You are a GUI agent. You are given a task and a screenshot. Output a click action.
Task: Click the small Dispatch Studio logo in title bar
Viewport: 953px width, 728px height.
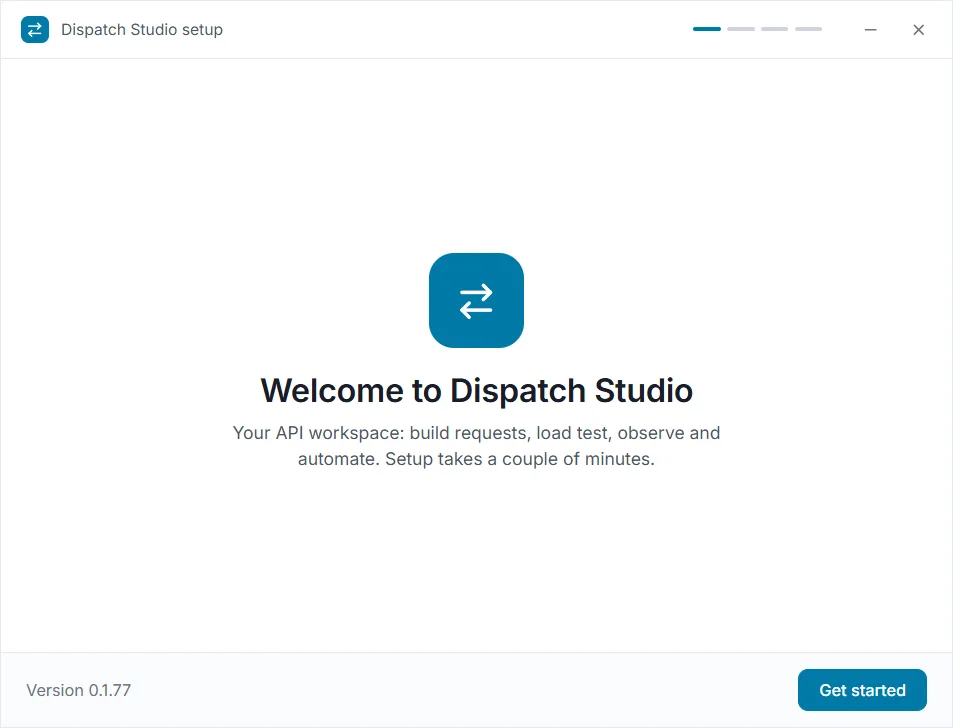click(x=35, y=29)
